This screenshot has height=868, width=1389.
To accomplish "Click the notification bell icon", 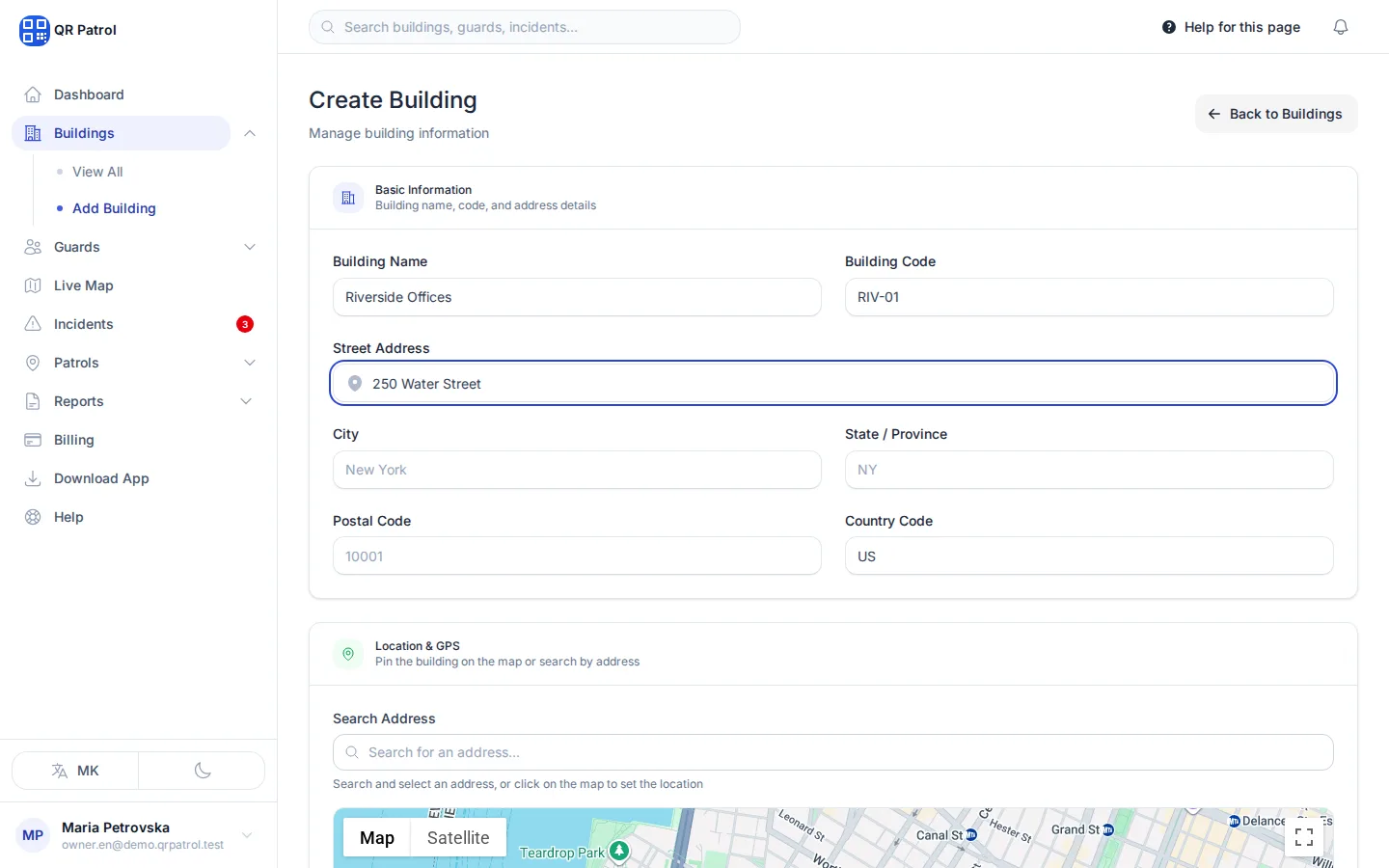I will tap(1341, 27).
